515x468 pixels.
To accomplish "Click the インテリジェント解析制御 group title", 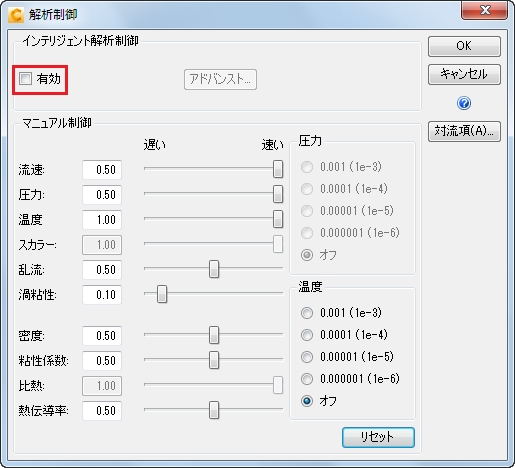I will 80,41.
